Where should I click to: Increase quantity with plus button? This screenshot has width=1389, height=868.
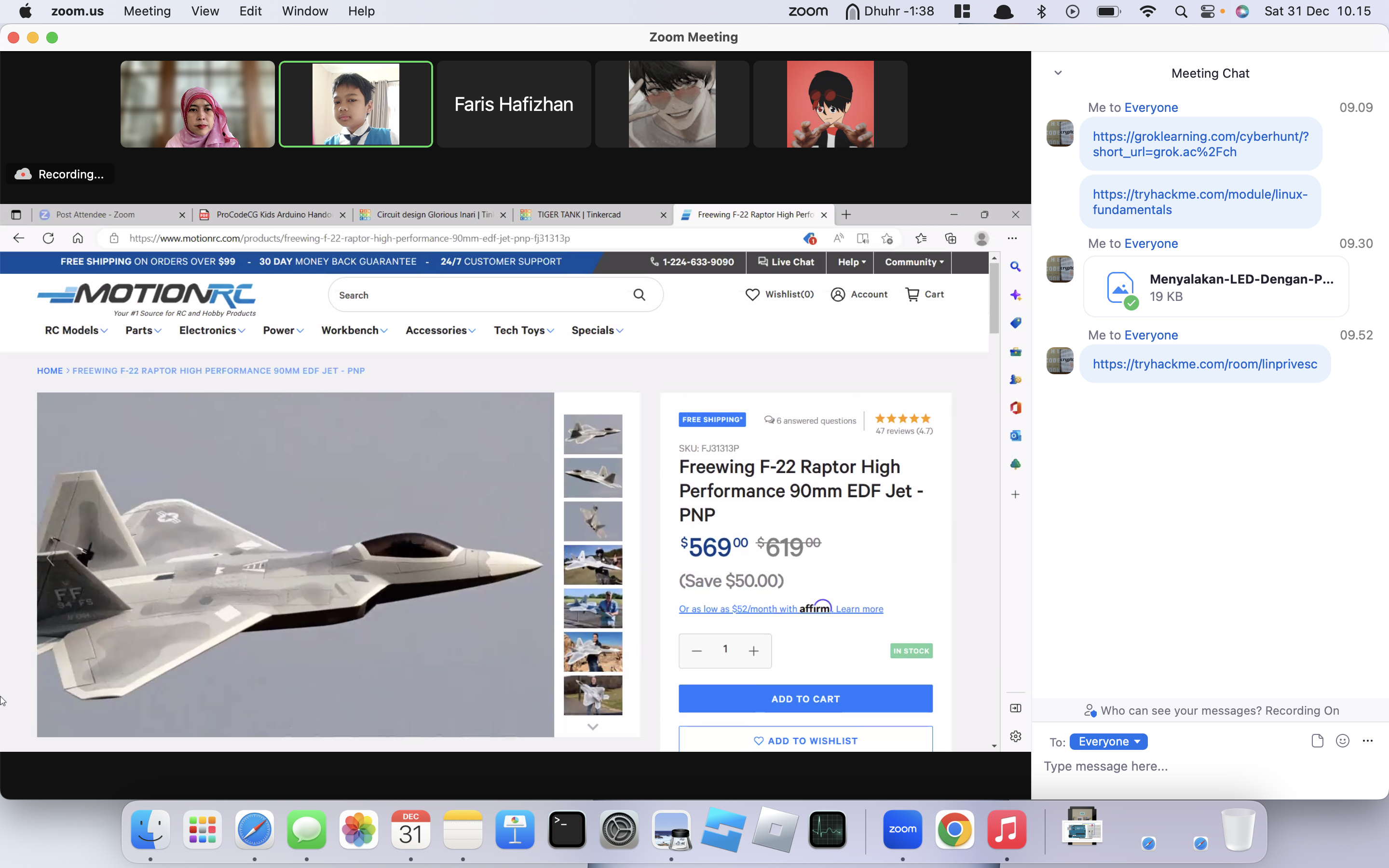point(754,651)
